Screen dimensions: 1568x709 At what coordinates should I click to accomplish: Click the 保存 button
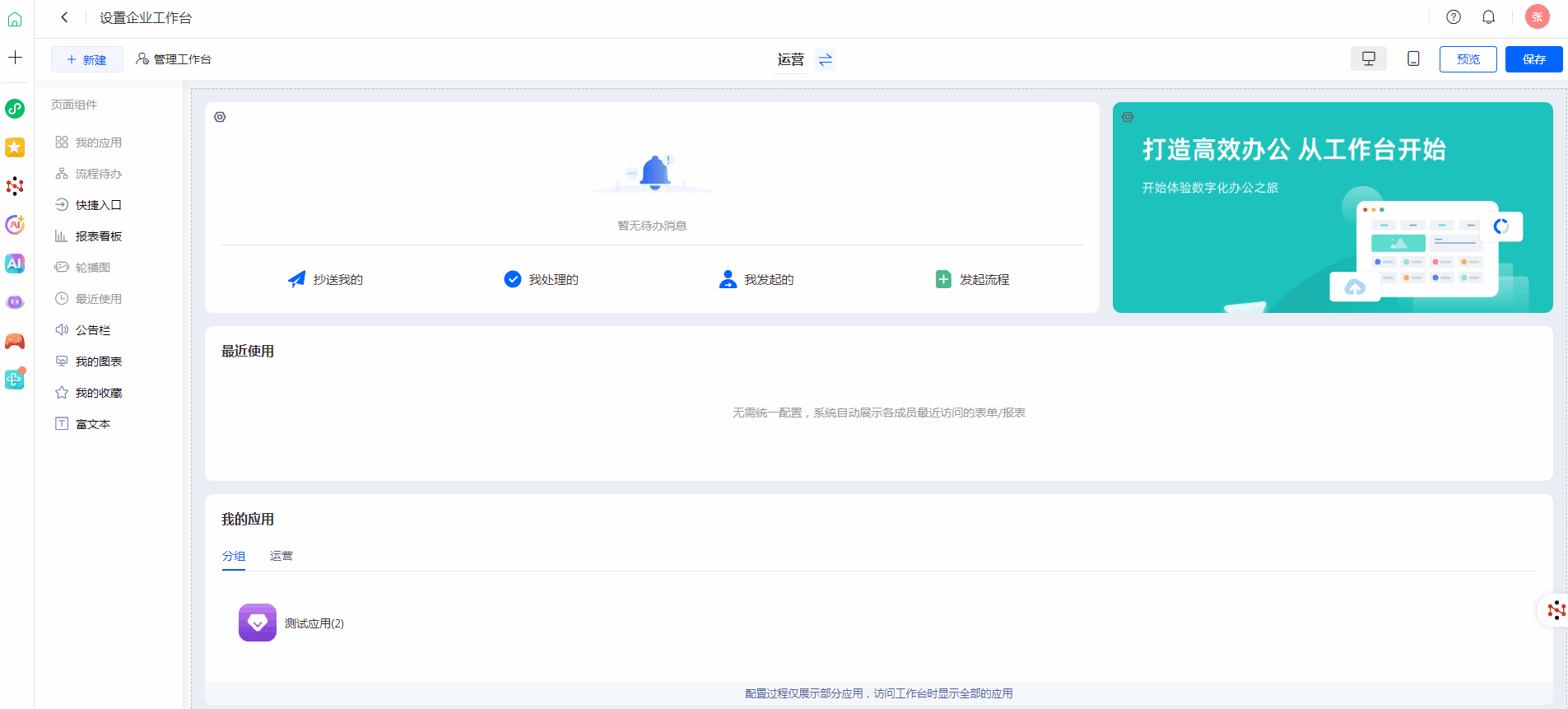tap(1533, 59)
